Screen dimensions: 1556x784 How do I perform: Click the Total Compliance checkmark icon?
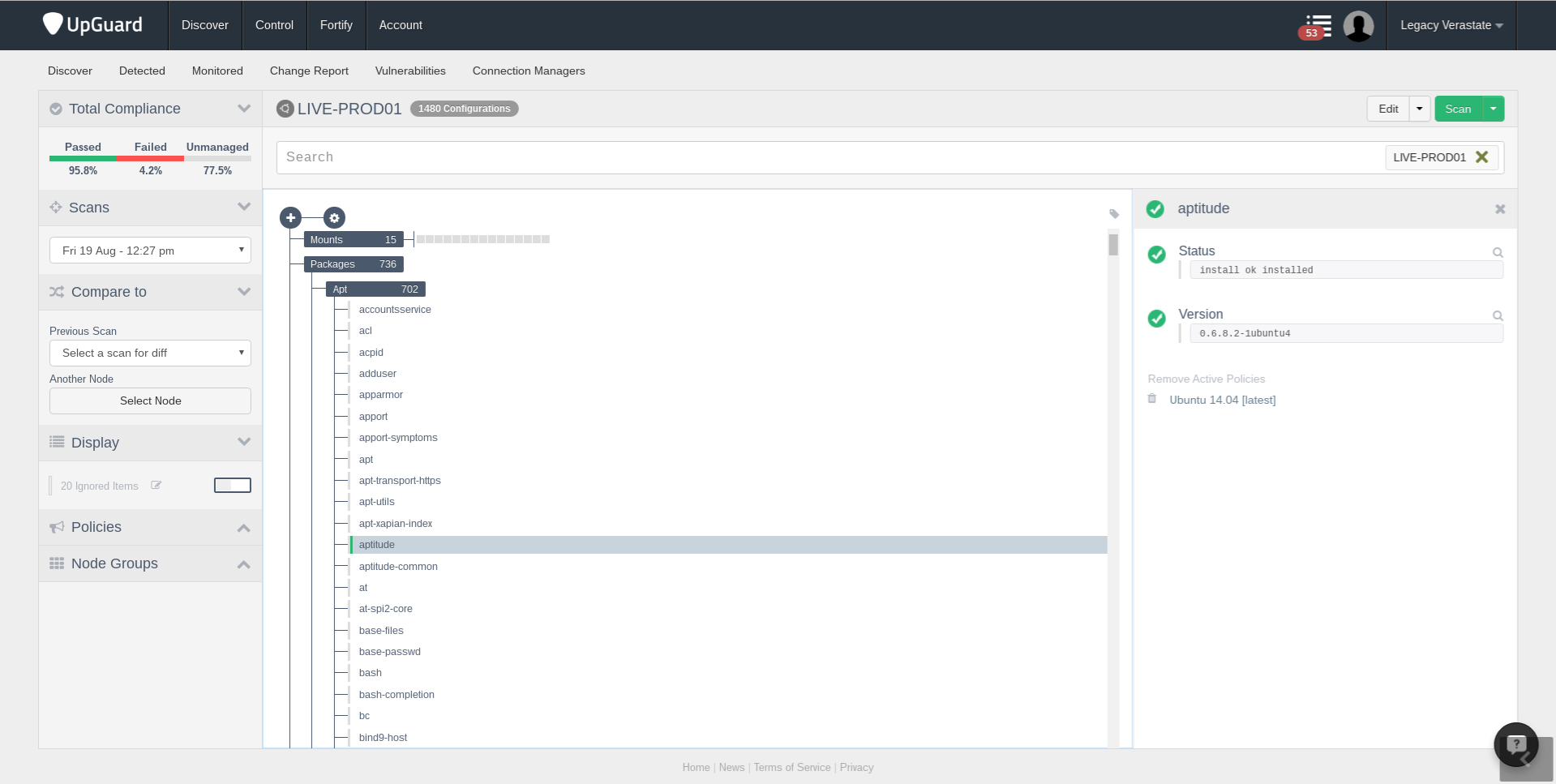[x=56, y=109]
